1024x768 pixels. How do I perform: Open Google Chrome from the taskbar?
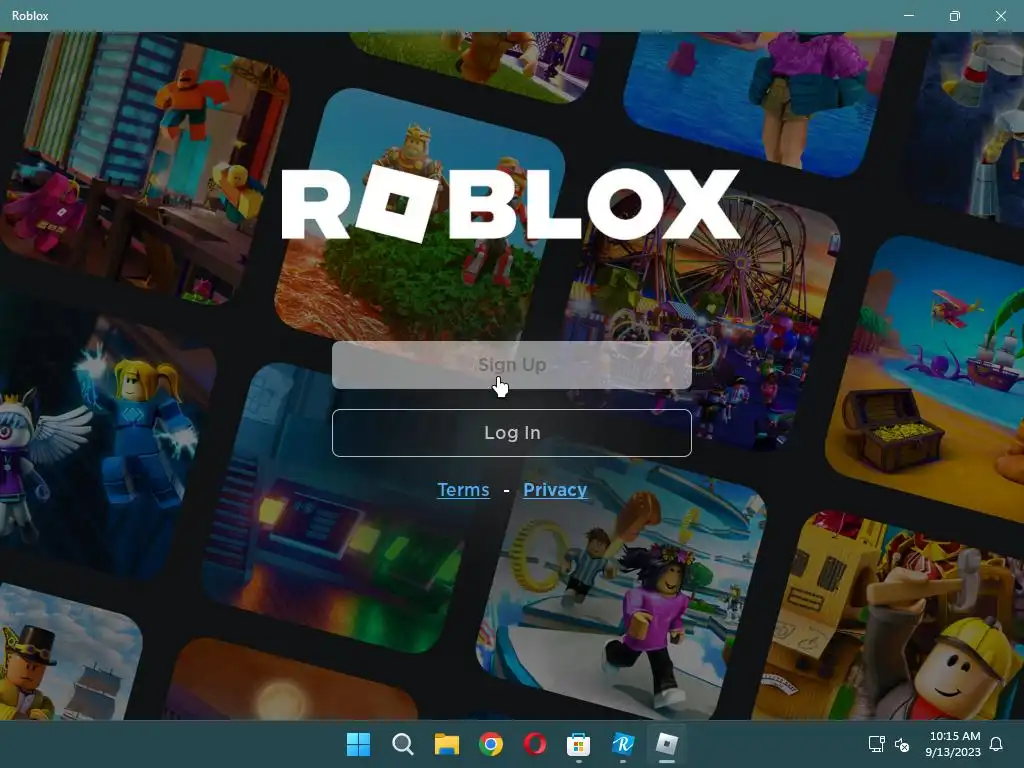(x=490, y=744)
